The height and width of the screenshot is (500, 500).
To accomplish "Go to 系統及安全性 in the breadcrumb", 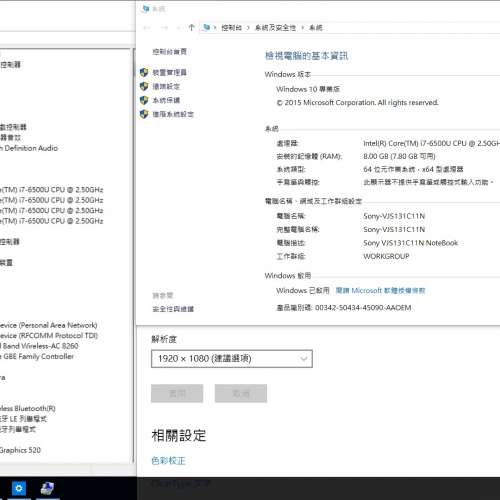I will coord(275,28).
